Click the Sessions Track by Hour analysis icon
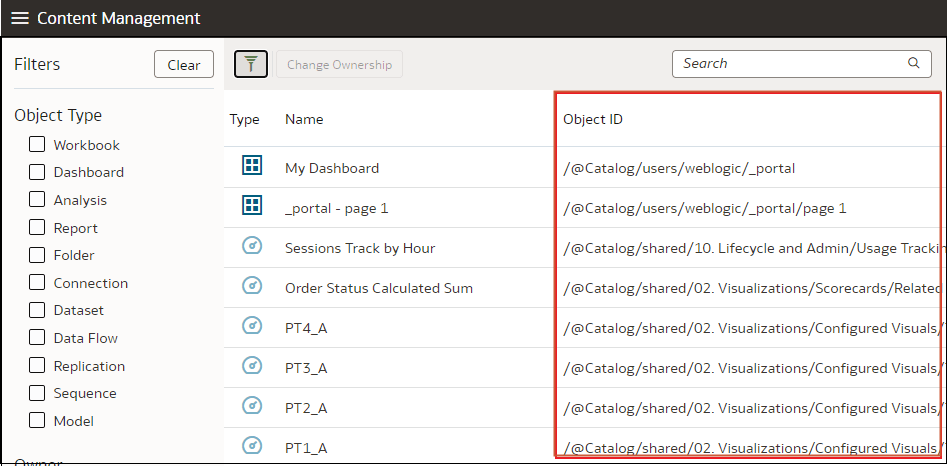The height and width of the screenshot is (466, 947). tap(252, 246)
